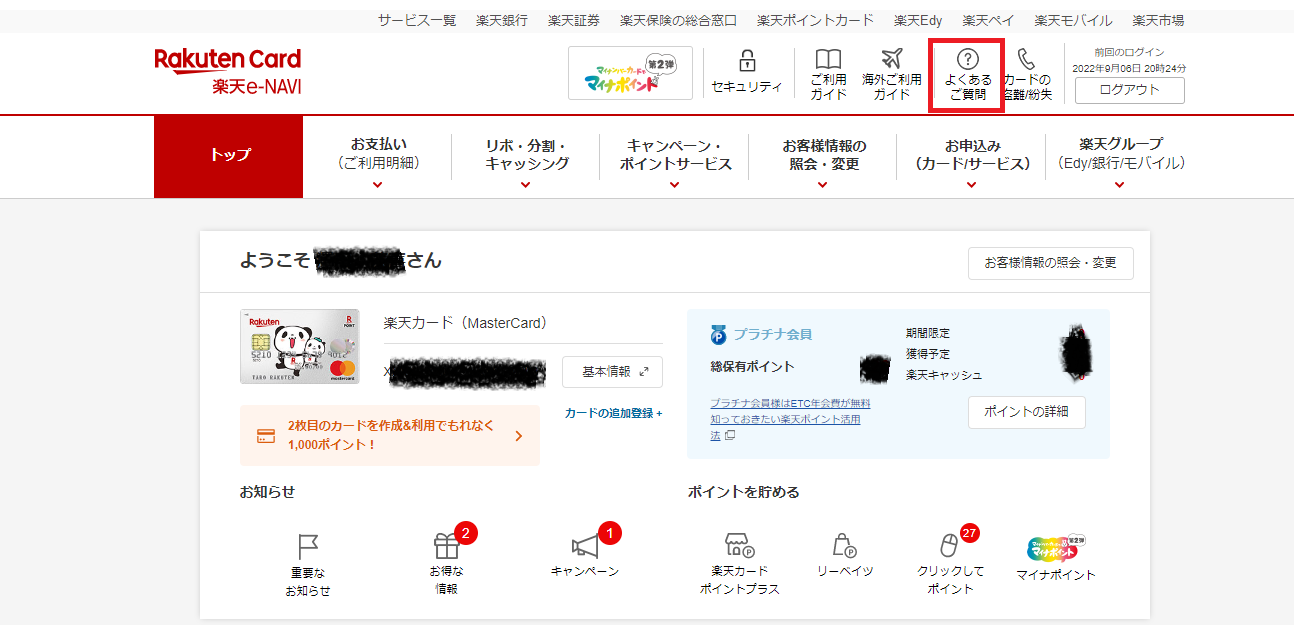Open 楽天市場 top link

click(1158, 20)
